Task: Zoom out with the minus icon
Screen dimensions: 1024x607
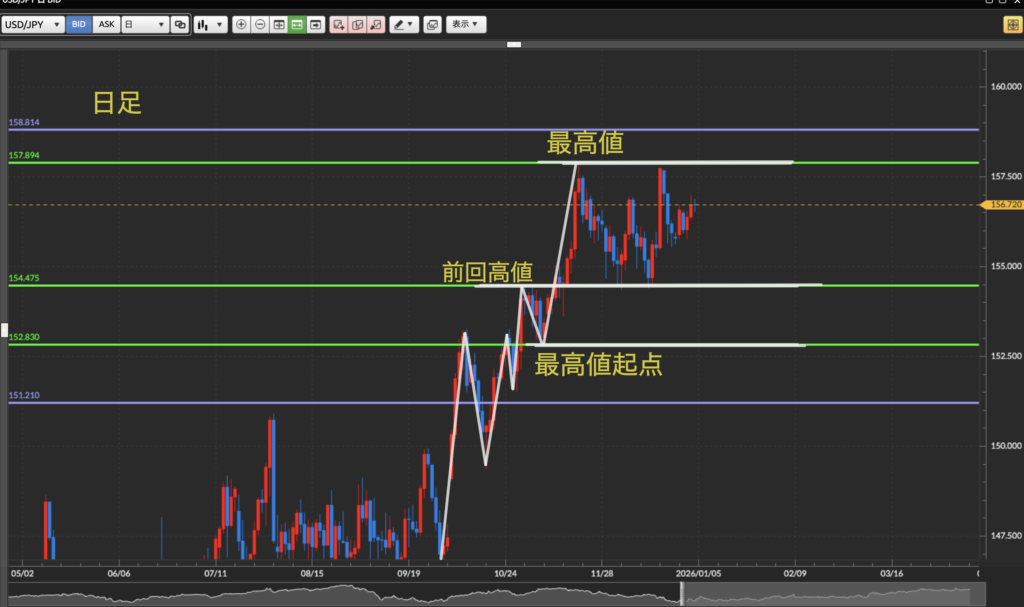Action: click(x=260, y=24)
